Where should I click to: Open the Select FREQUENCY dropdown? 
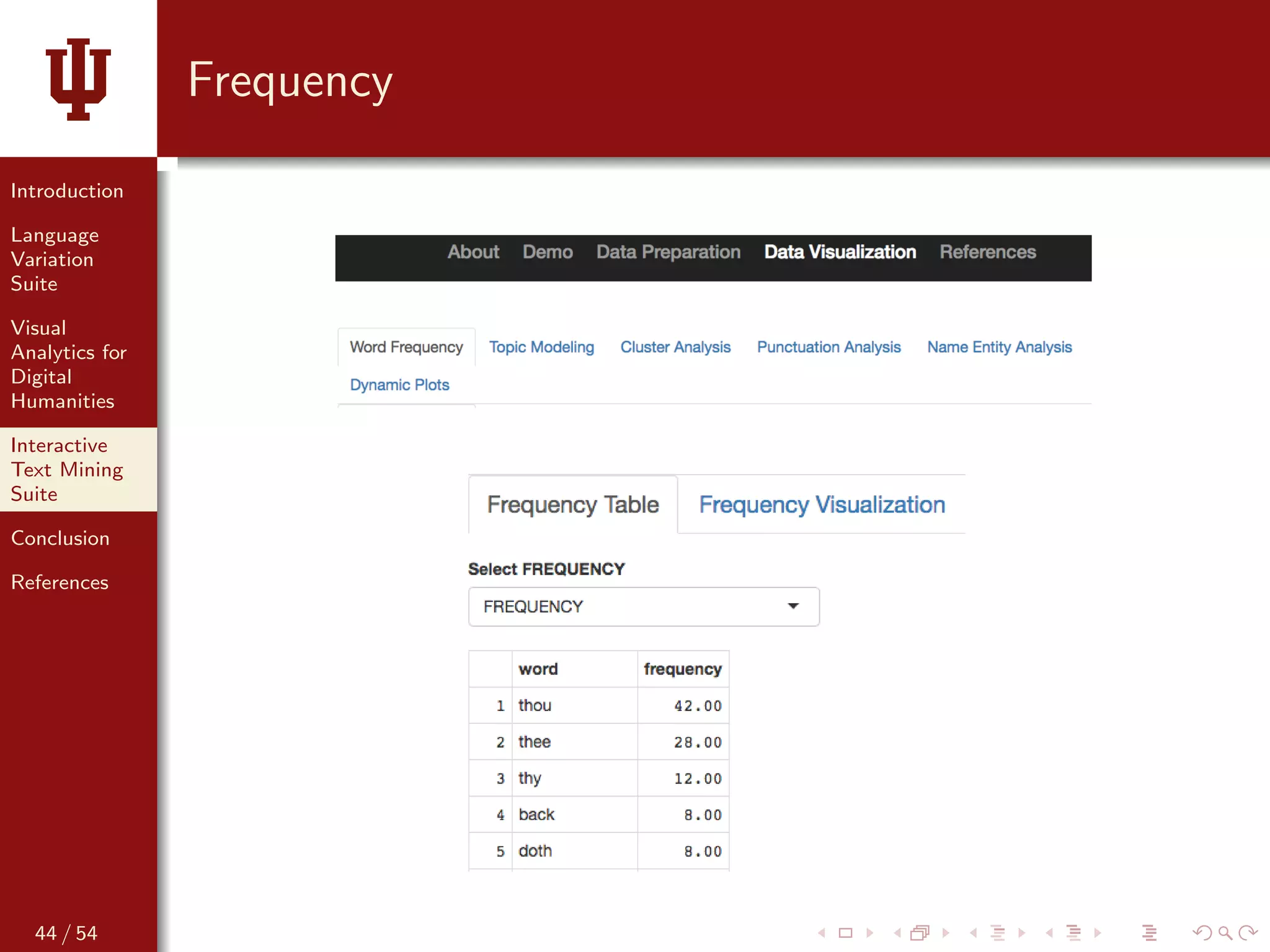point(644,607)
